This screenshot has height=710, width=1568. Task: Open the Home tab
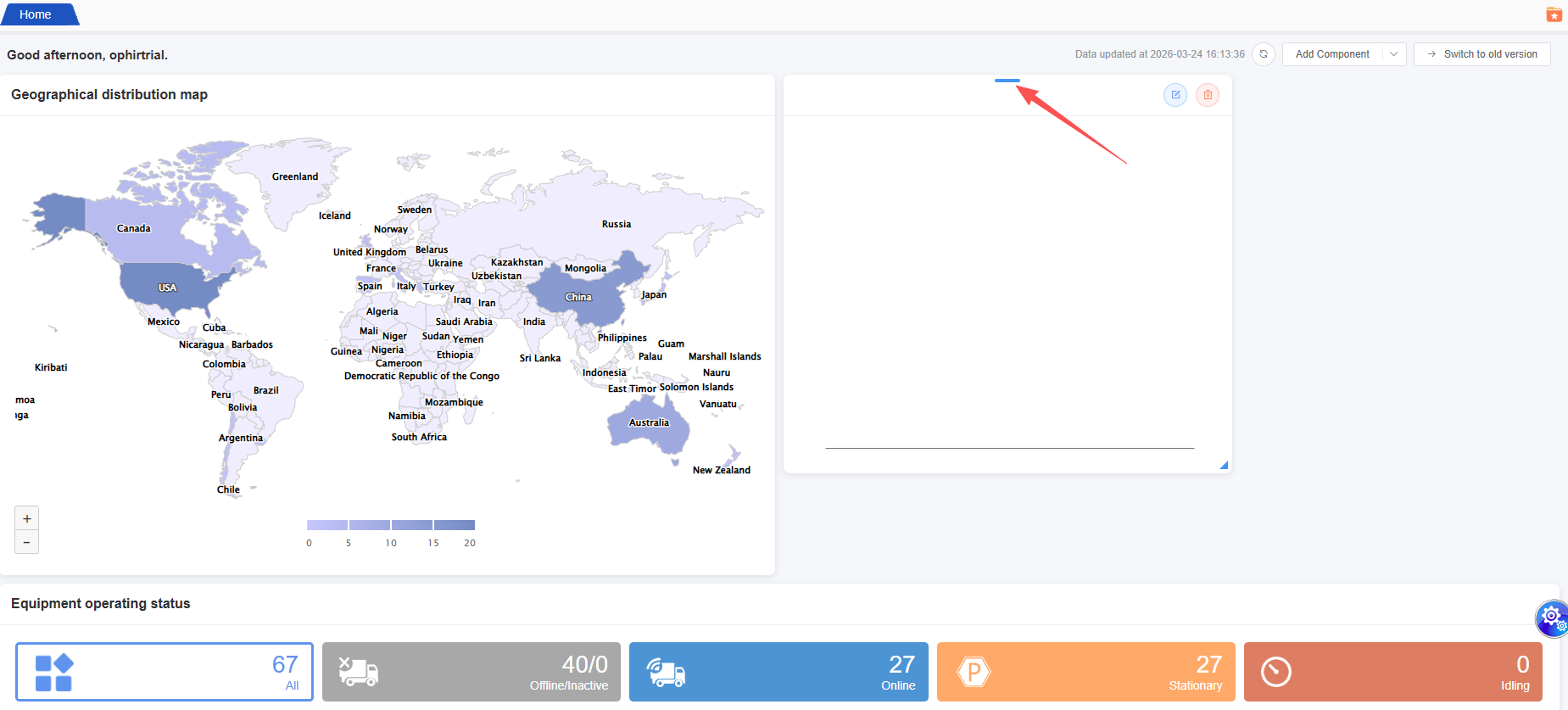(x=36, y=14)
